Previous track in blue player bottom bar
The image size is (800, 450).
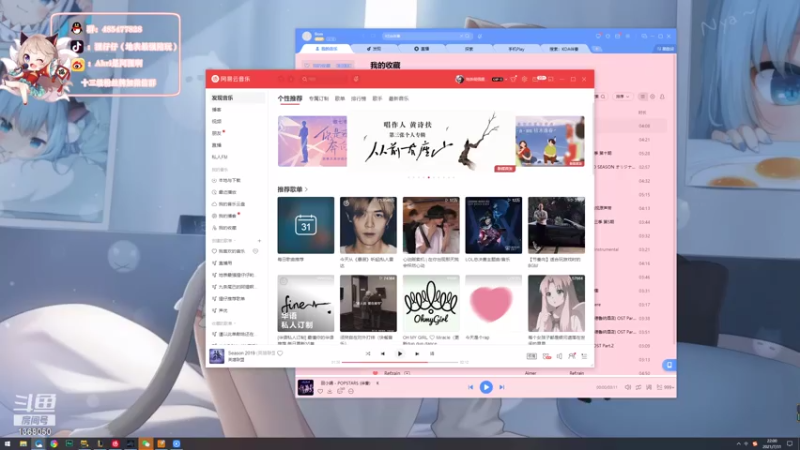click(x=470, y=387)
